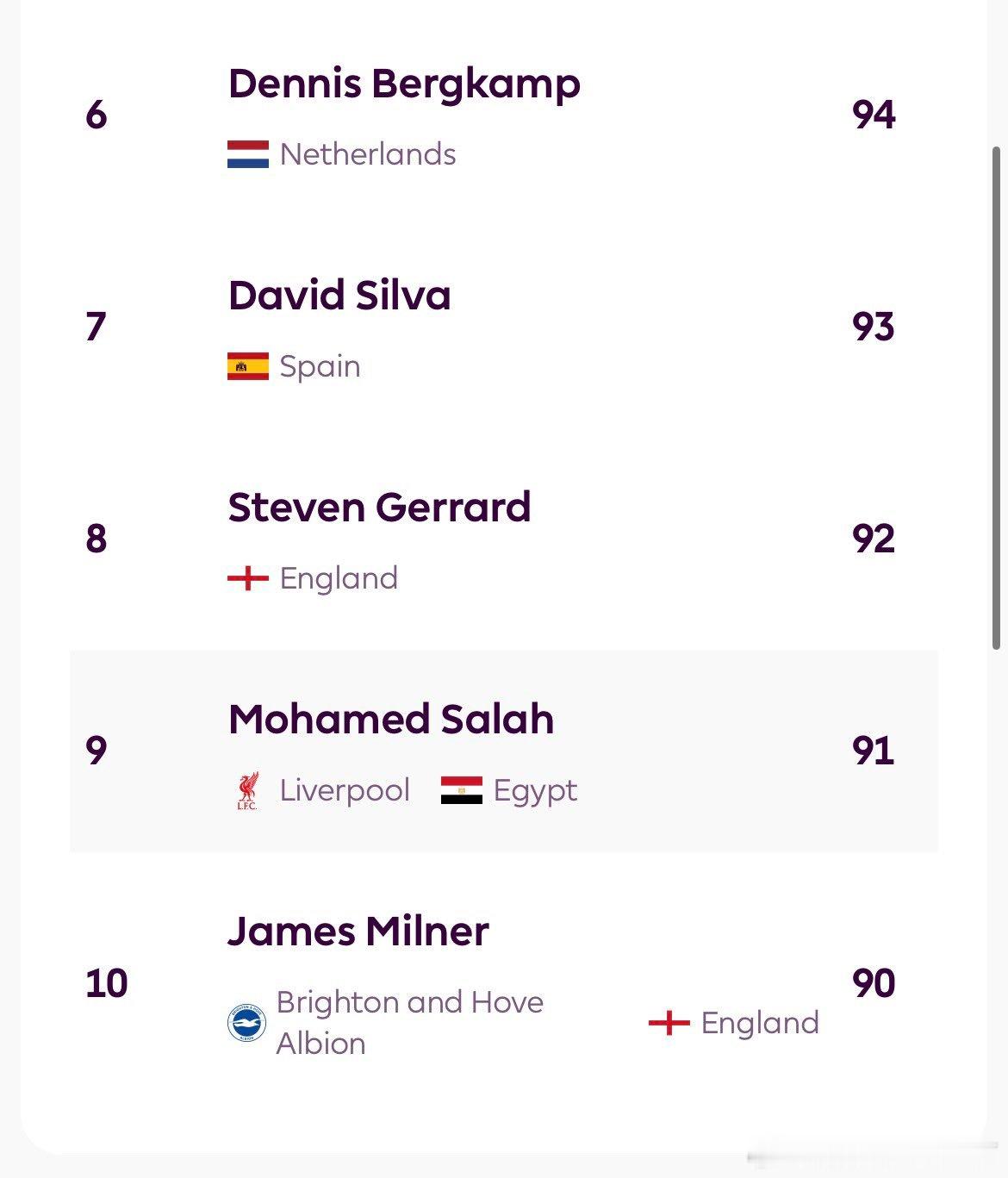1008x1178 pixels.
Task: Click the Liverpool club crest
Action: (x=247, y=790)
